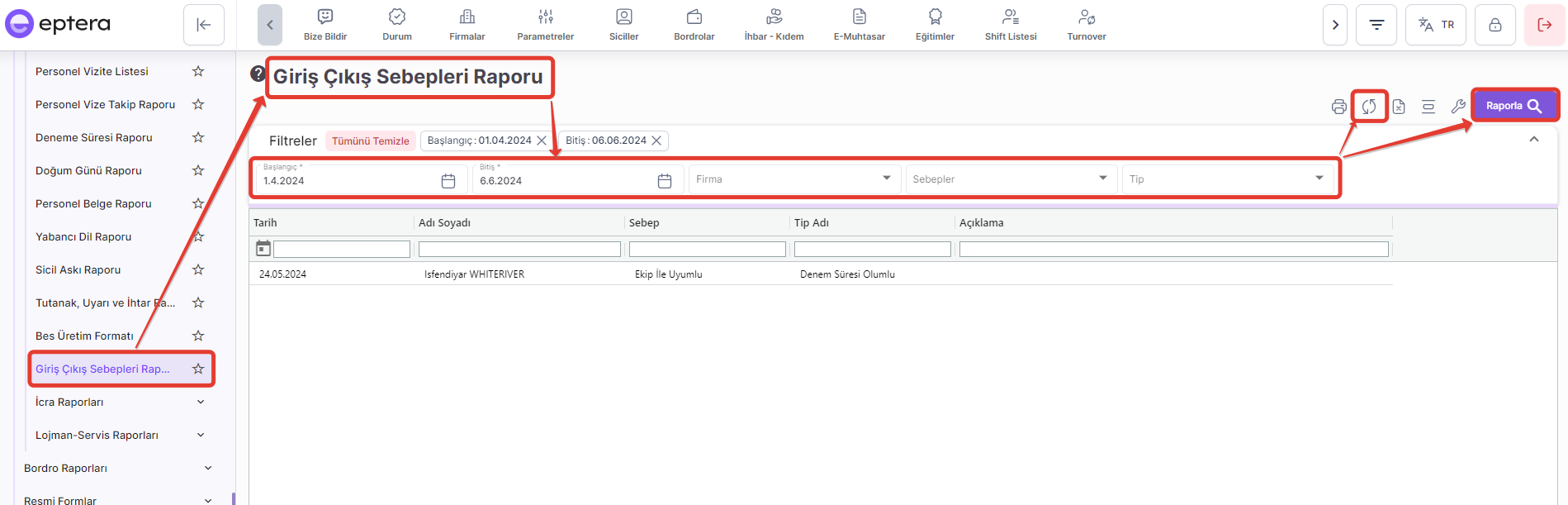Open the Turnover menu item
Viewport: 1568px width, 505px height.
(x=1086, y=25)
